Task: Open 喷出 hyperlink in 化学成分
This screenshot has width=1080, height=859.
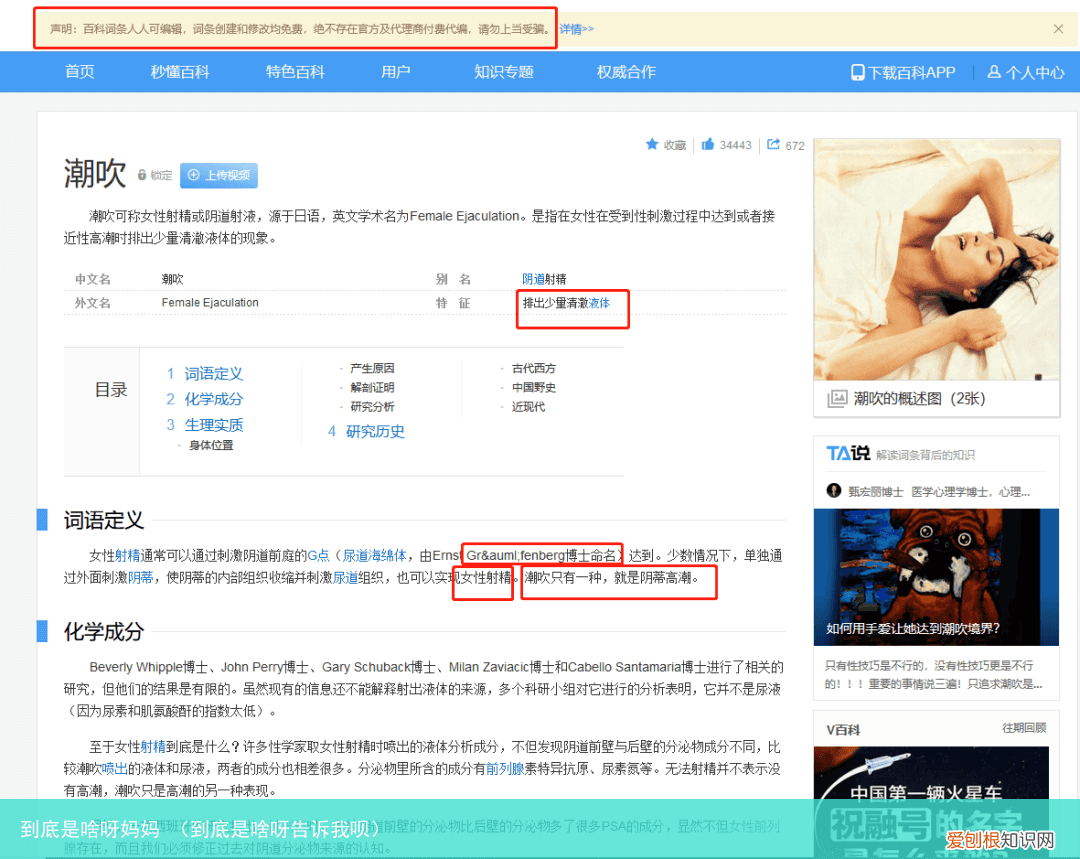Action: (x=114, y=768)
